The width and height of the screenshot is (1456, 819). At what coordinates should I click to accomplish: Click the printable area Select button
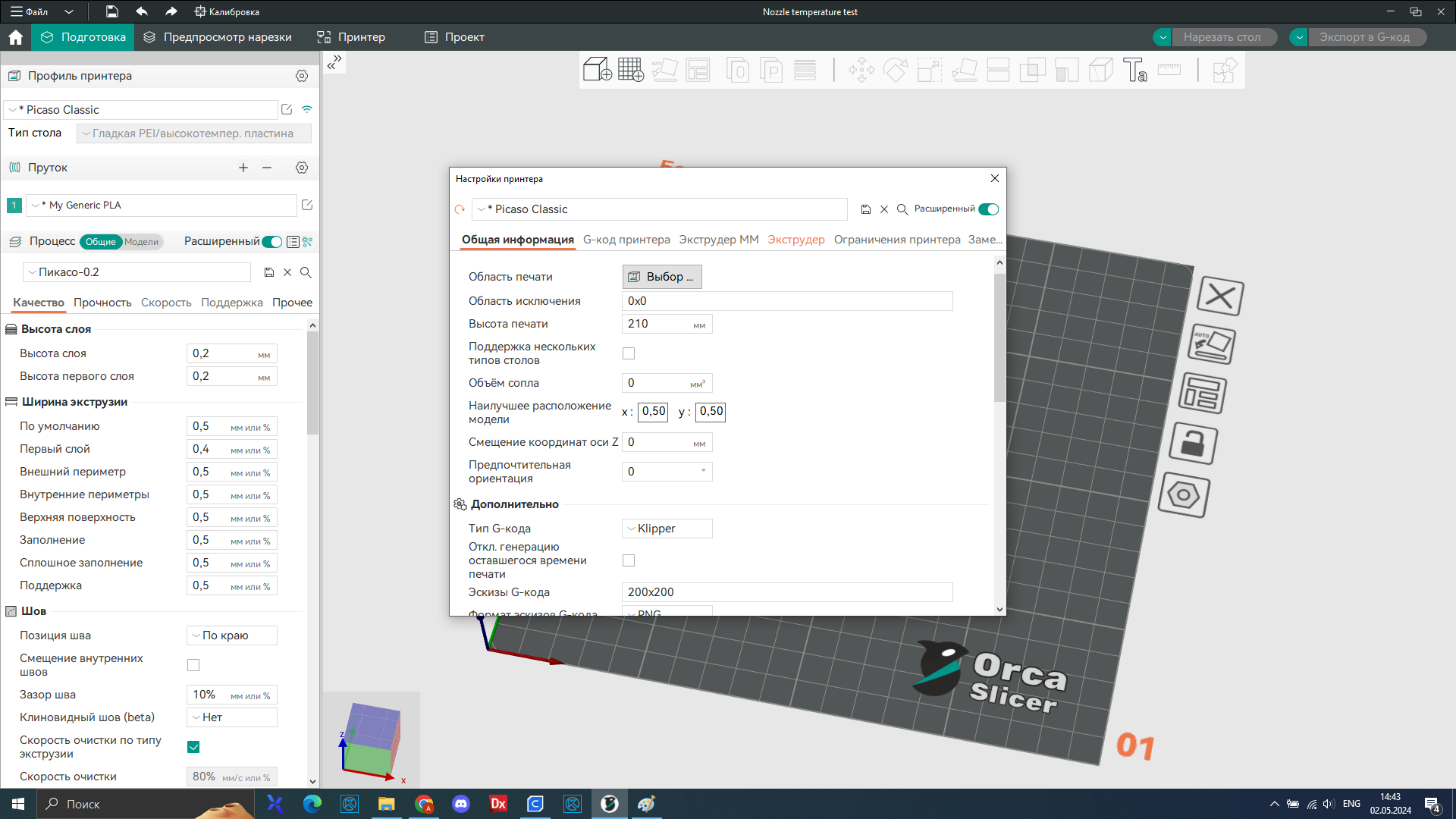pyautogui.click(x=662, y=277)
